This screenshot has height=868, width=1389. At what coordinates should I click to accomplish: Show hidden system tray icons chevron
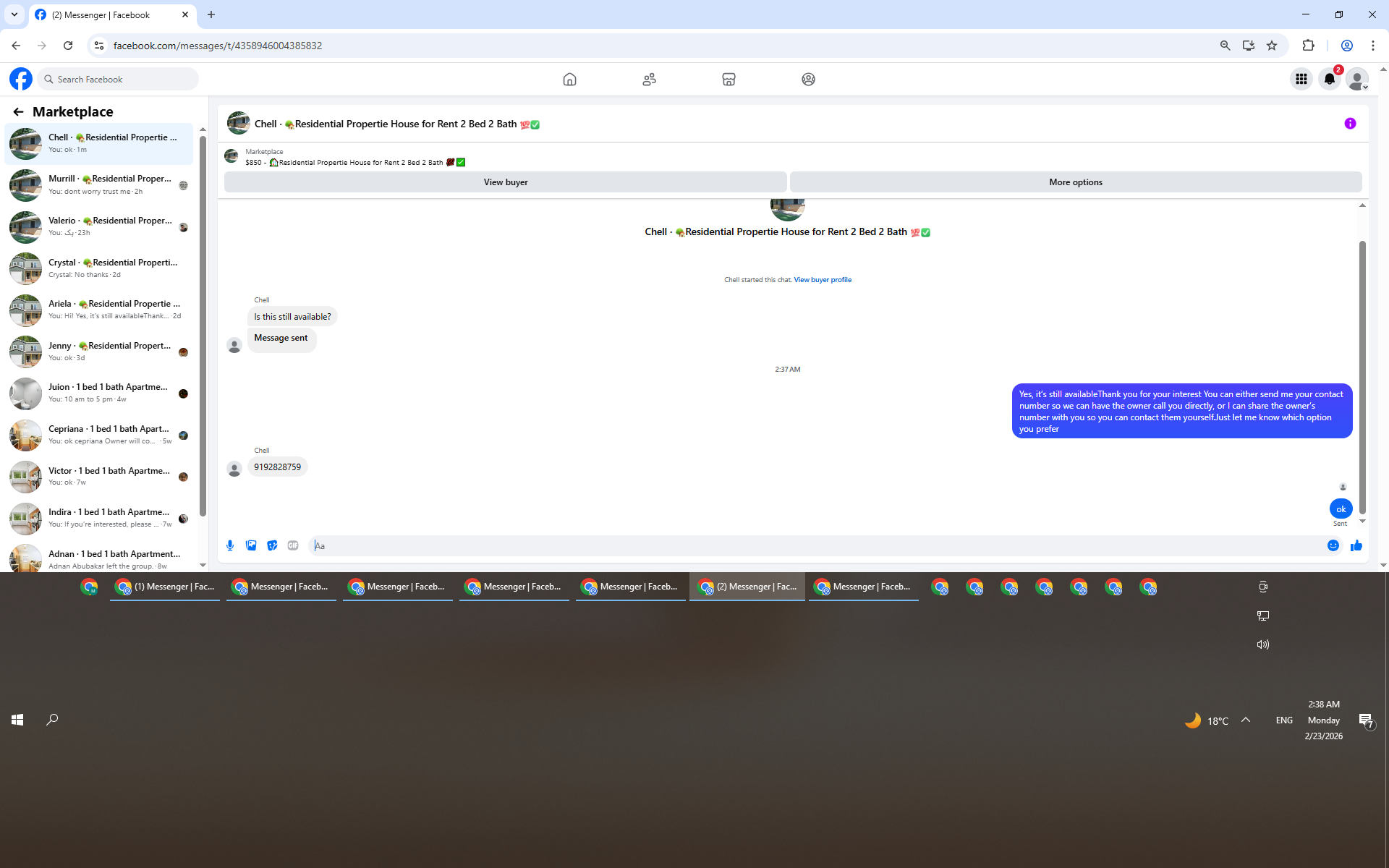pos(1246,720)
